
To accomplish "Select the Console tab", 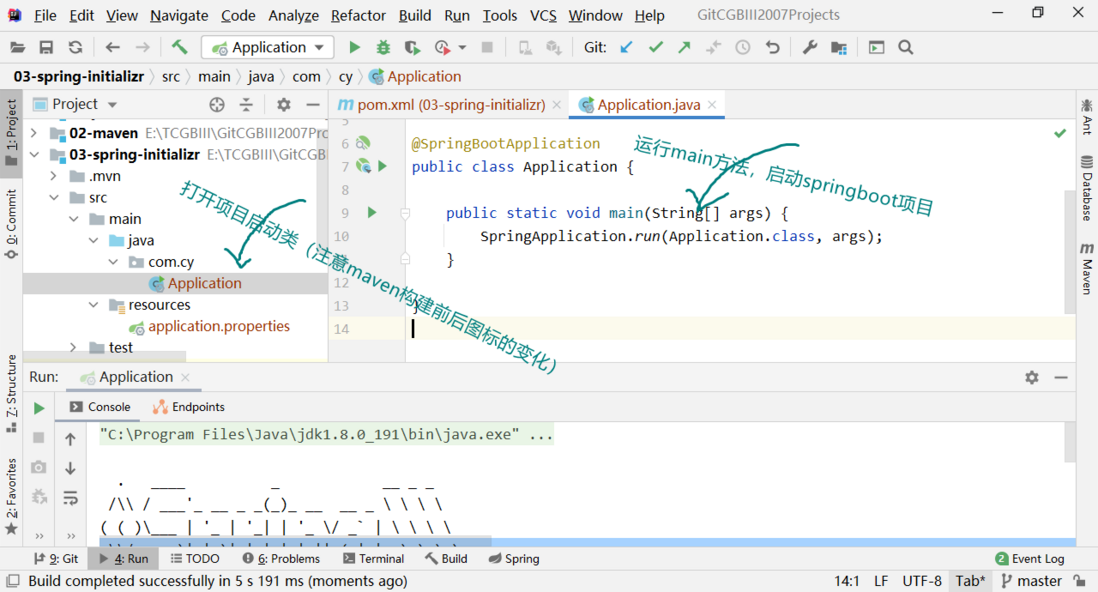I will click(x=100, y=407).
